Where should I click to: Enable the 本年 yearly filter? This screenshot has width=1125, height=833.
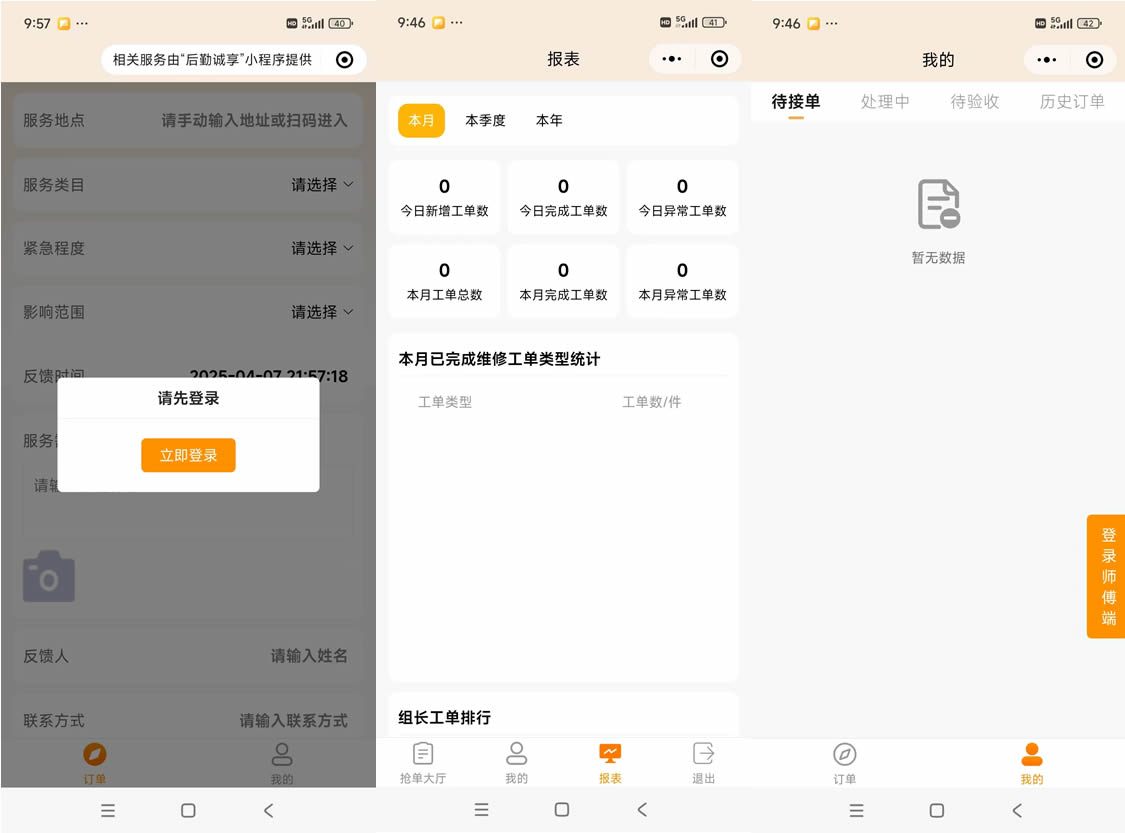click(x=548, y=120)
